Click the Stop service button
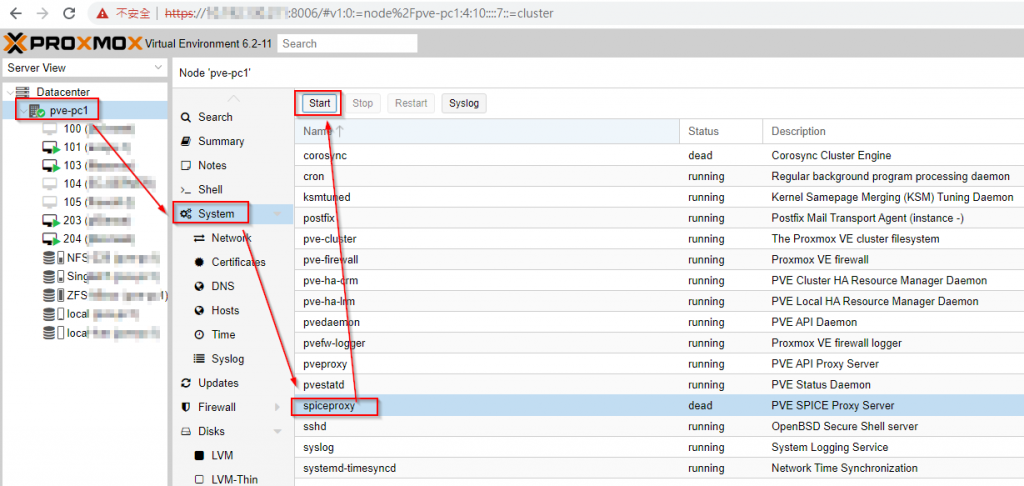 (362, 103)
